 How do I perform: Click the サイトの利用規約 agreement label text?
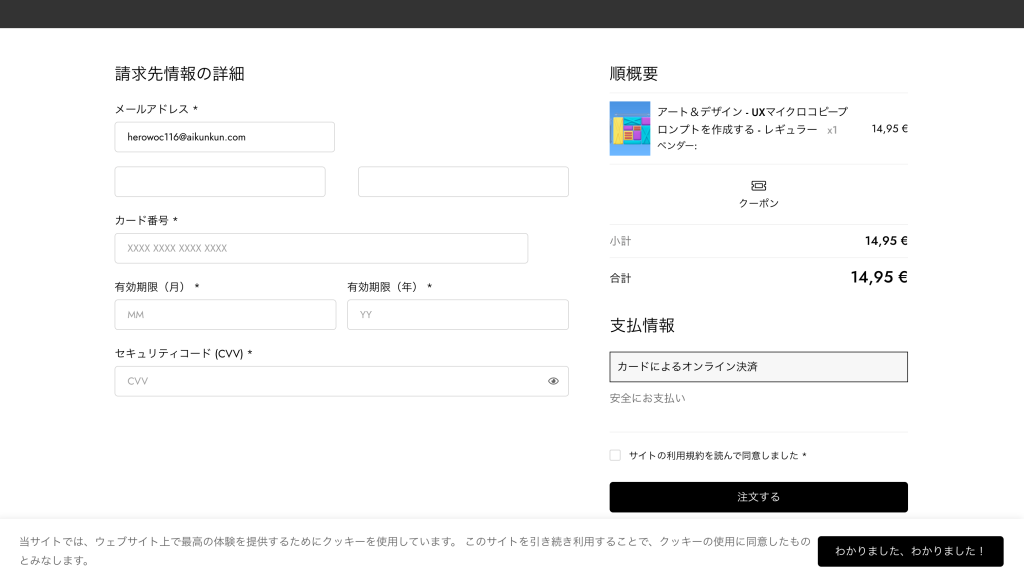[x=713, y=455]
